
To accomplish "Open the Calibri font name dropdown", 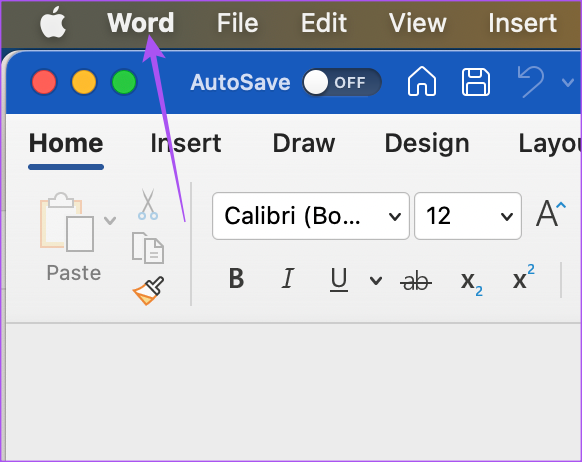I will tap(311, 216).
